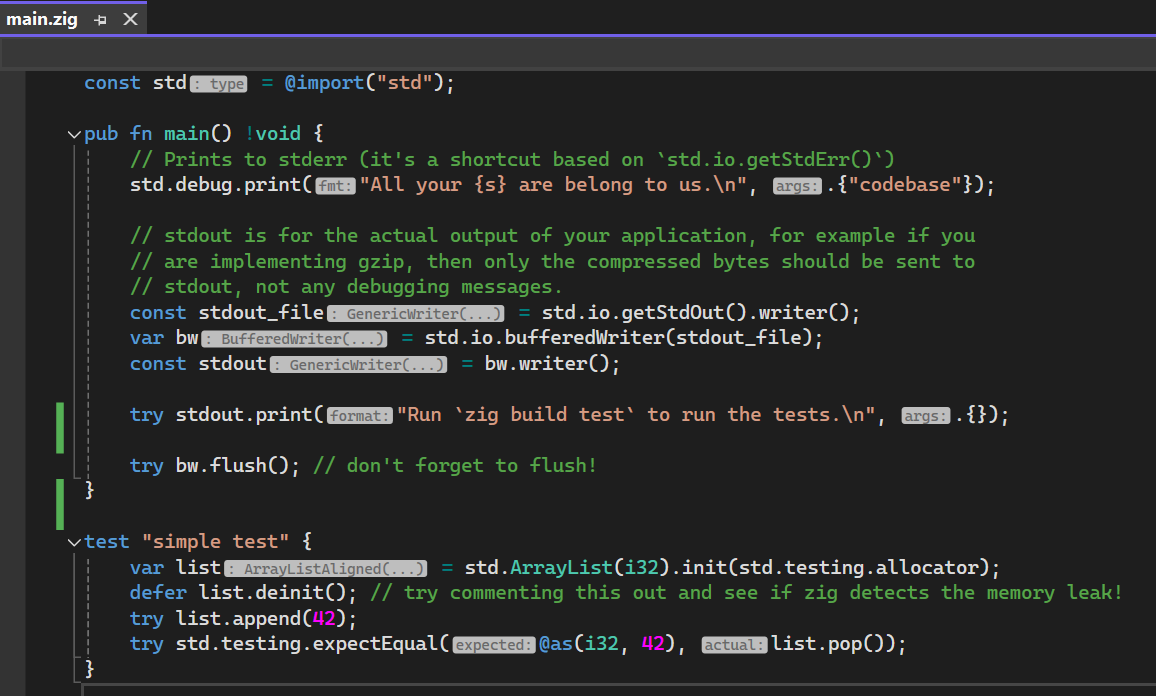The height and width of the screenshot is (696, 1156).
Task: Click the number 42 in list.append
Action: [x=318, y=619]
